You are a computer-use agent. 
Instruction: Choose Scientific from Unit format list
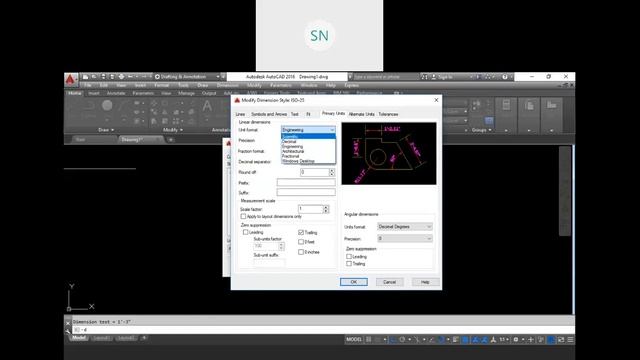[x=308, y=137]
